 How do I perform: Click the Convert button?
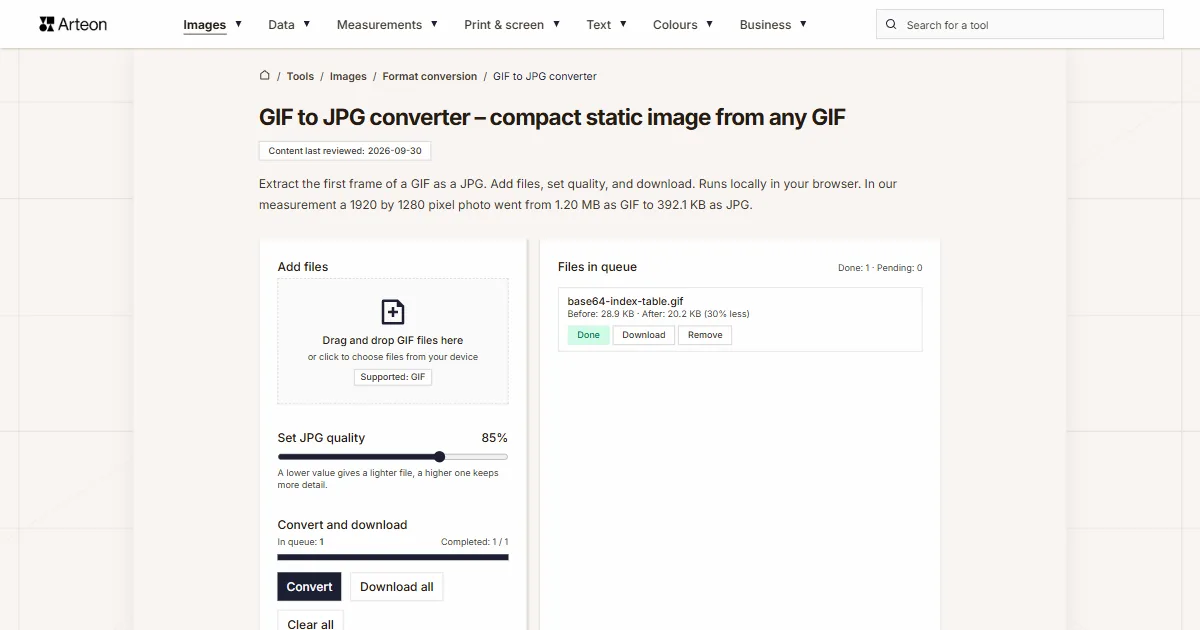309,587
